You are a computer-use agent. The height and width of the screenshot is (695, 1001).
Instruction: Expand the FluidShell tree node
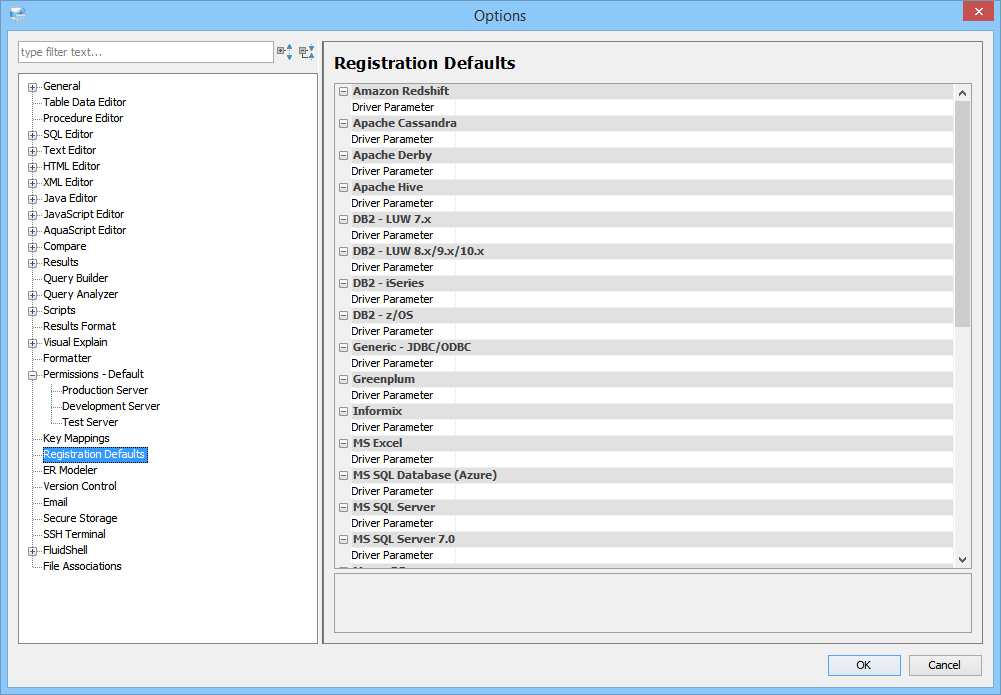point(33,551)
